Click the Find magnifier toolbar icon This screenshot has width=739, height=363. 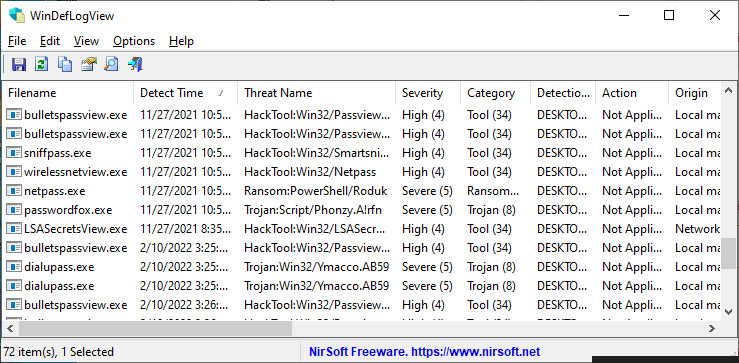[x=111, y=65]
